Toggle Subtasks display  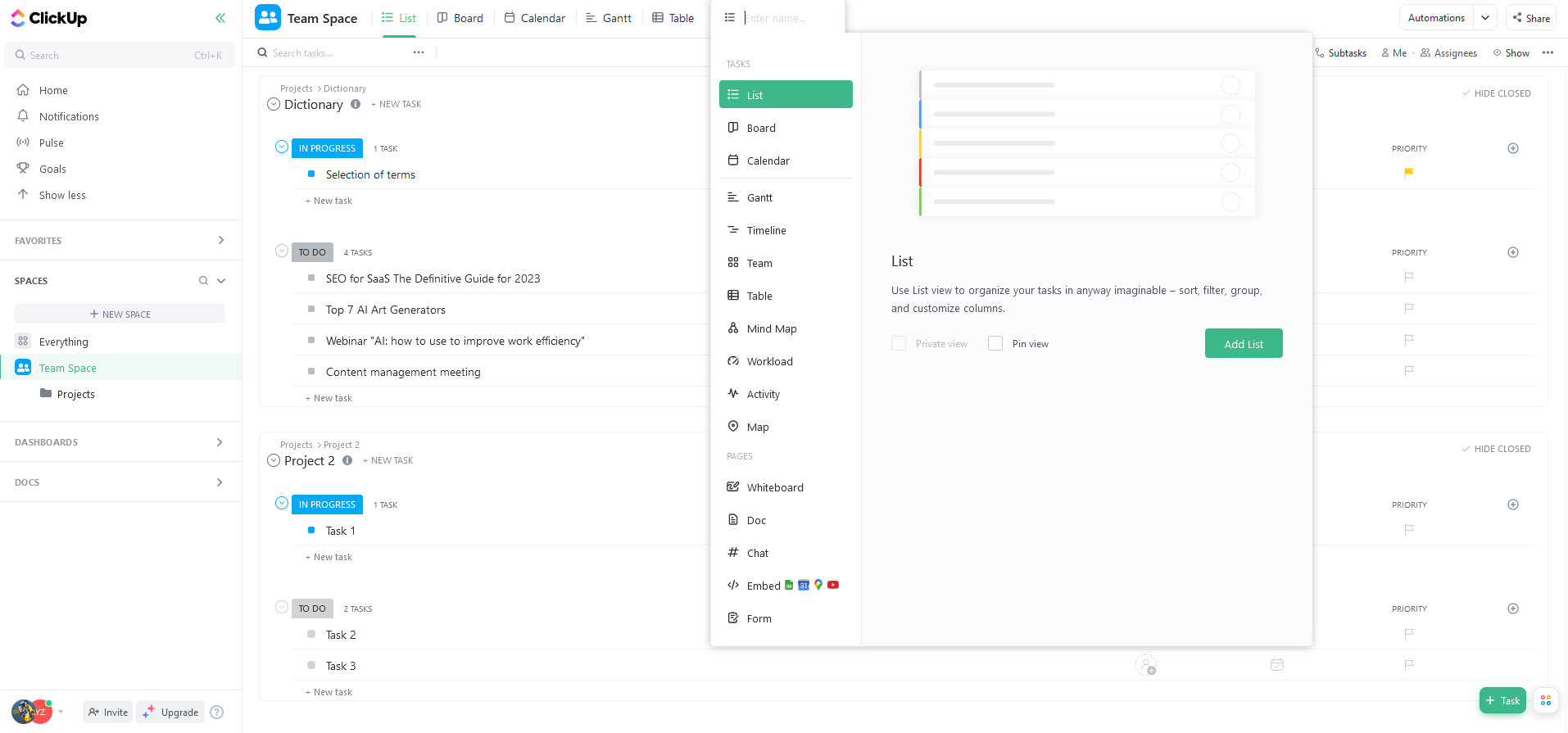(1340, 52)
